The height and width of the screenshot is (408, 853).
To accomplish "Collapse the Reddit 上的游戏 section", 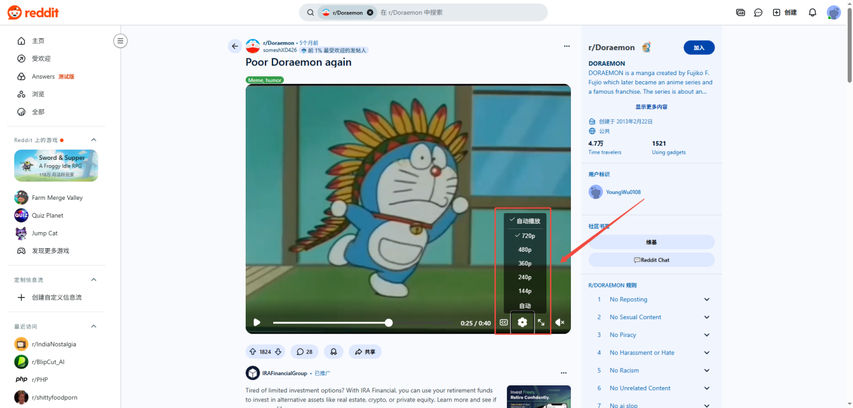I will tap(93, 140).
